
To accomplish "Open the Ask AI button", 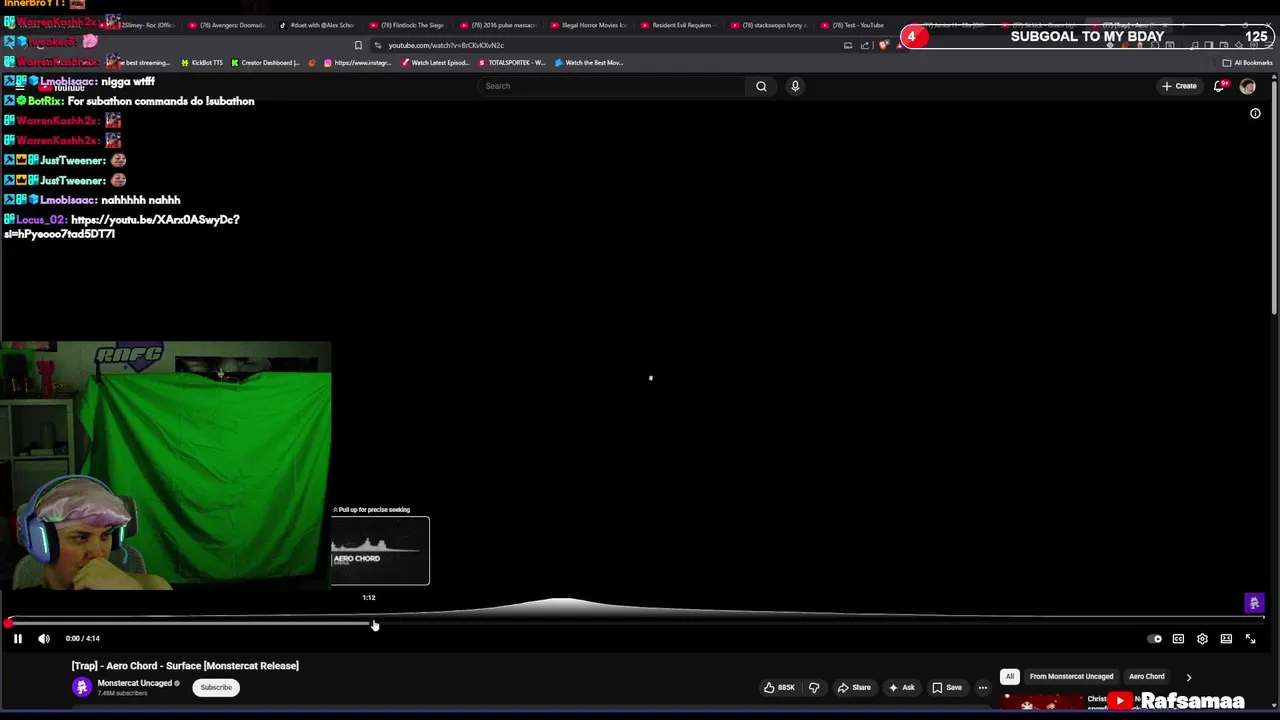I will coord(901,687).
